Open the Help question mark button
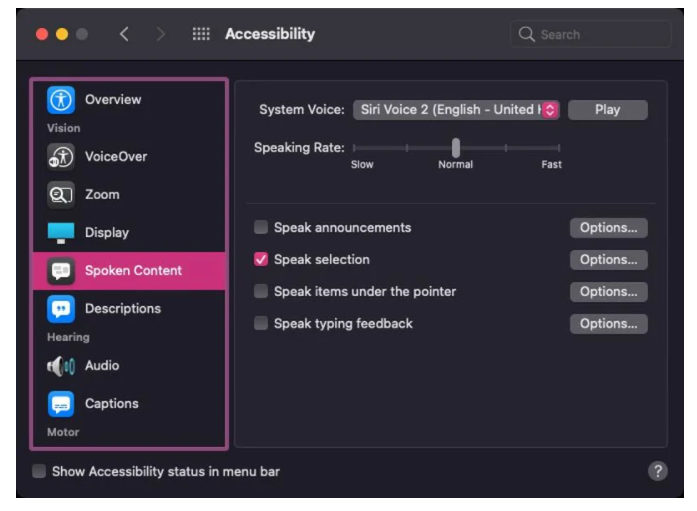 coord(657,471)
